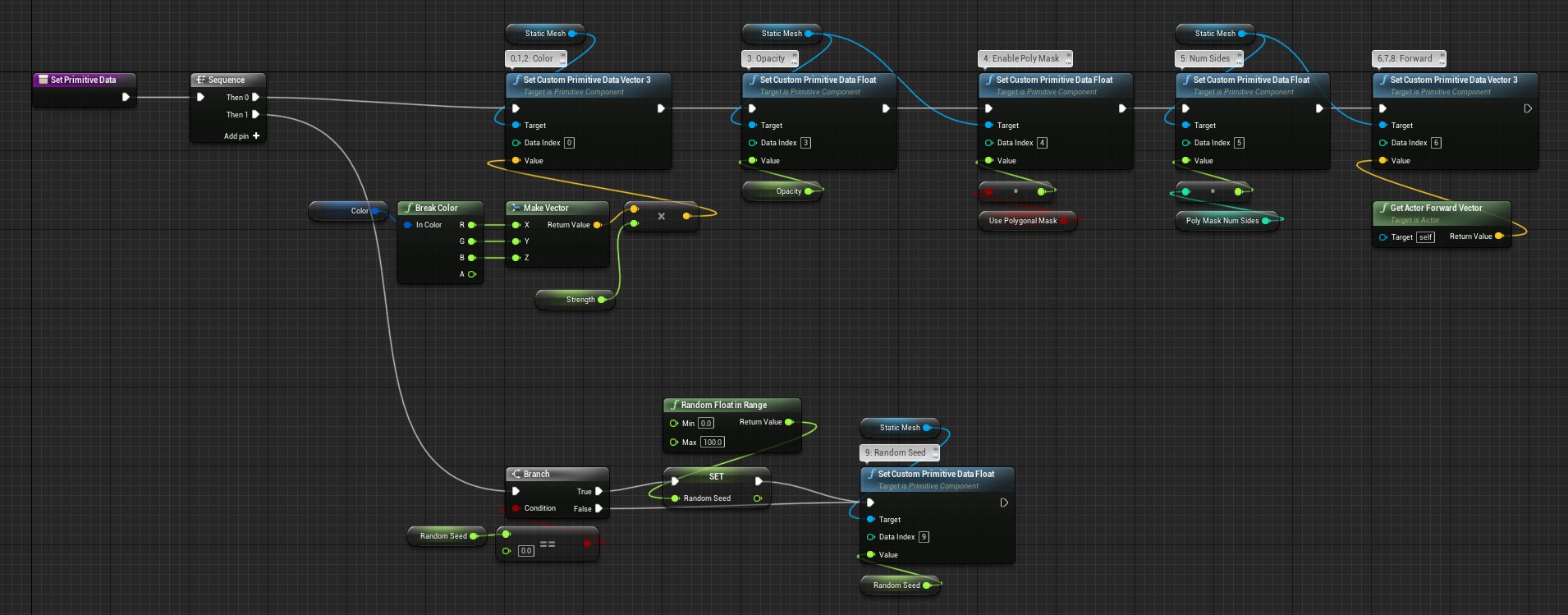Click Return Value pin of Random Float in Range
1568x615 pixels.
(789, 422)
